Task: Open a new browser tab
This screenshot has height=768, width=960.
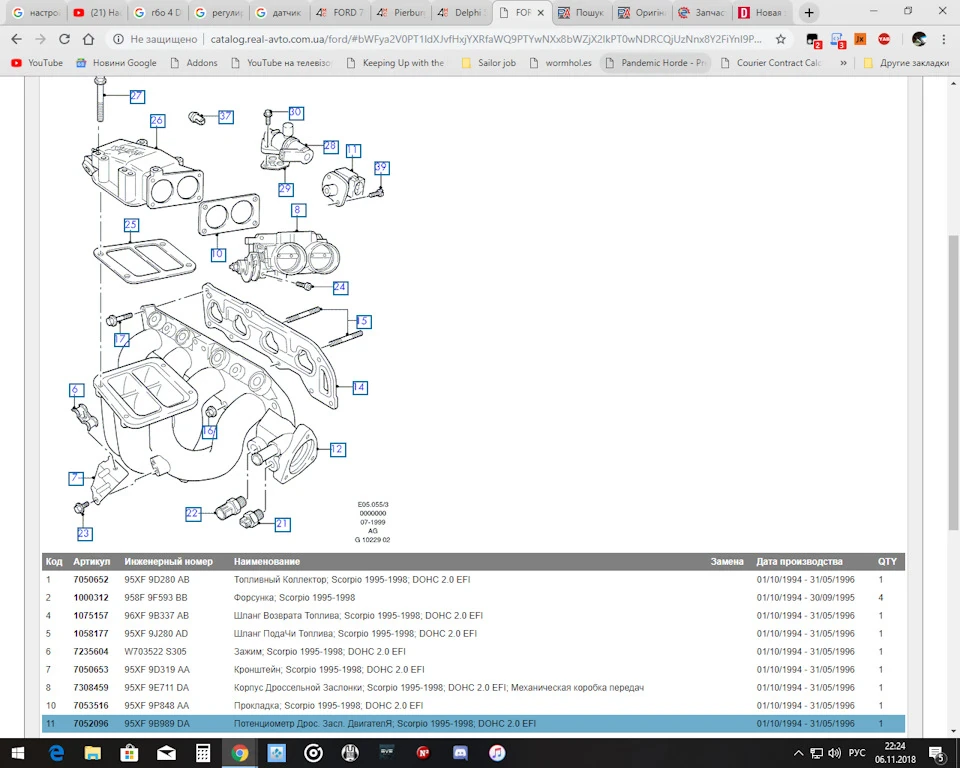Action: [x=809, y=13]
